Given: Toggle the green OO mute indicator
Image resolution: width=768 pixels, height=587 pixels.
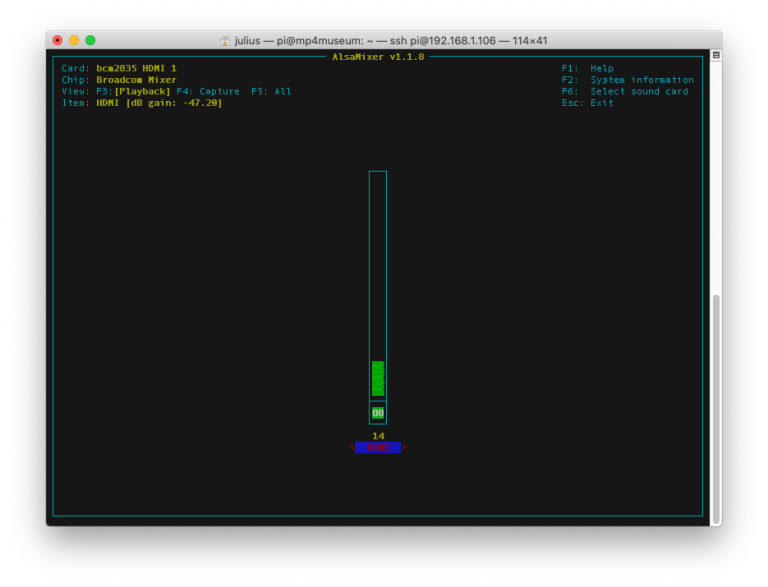Looking at the screenshot, I should (378, 413).
